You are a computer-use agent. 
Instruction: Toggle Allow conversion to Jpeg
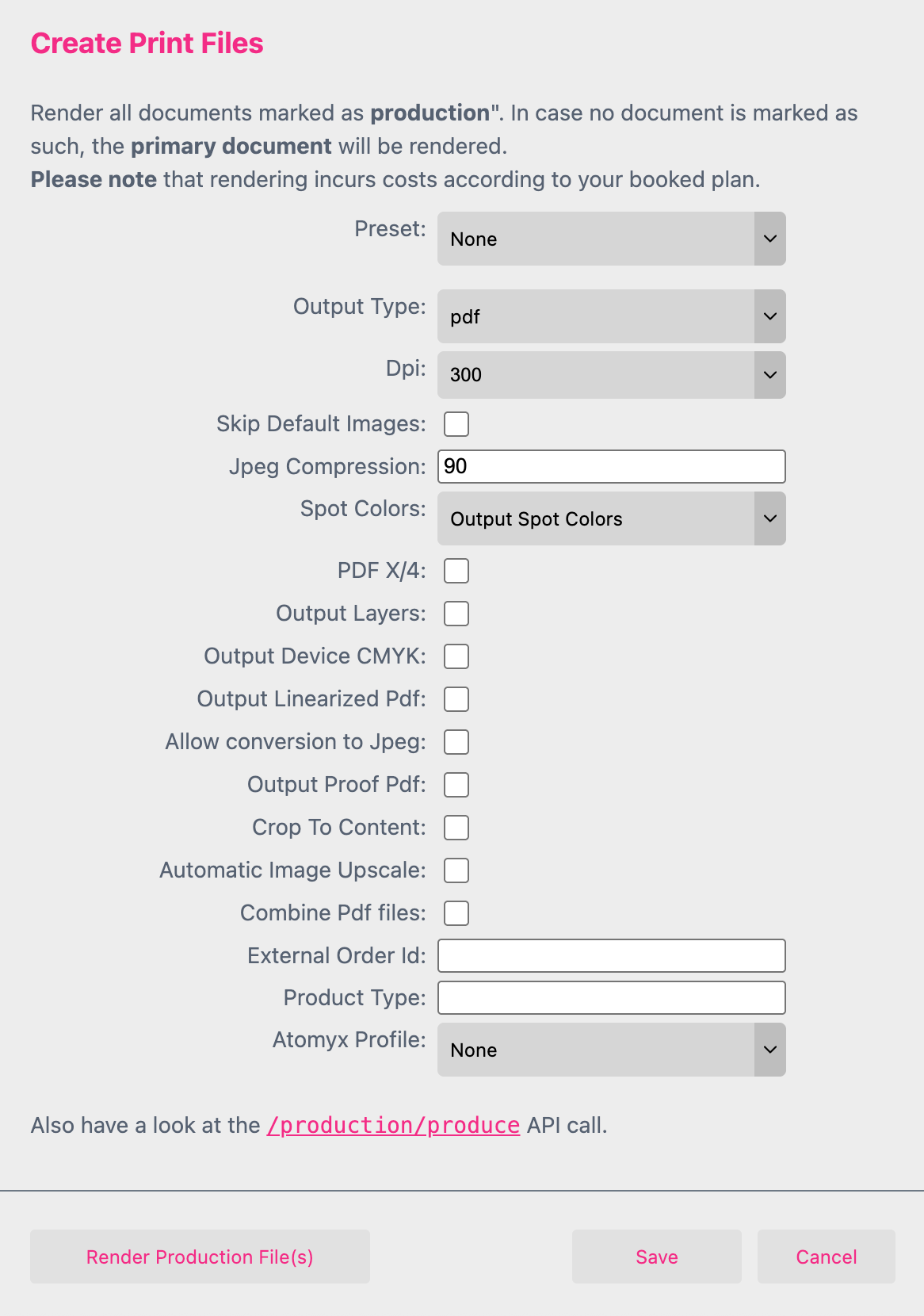click(x=456, y=741)
